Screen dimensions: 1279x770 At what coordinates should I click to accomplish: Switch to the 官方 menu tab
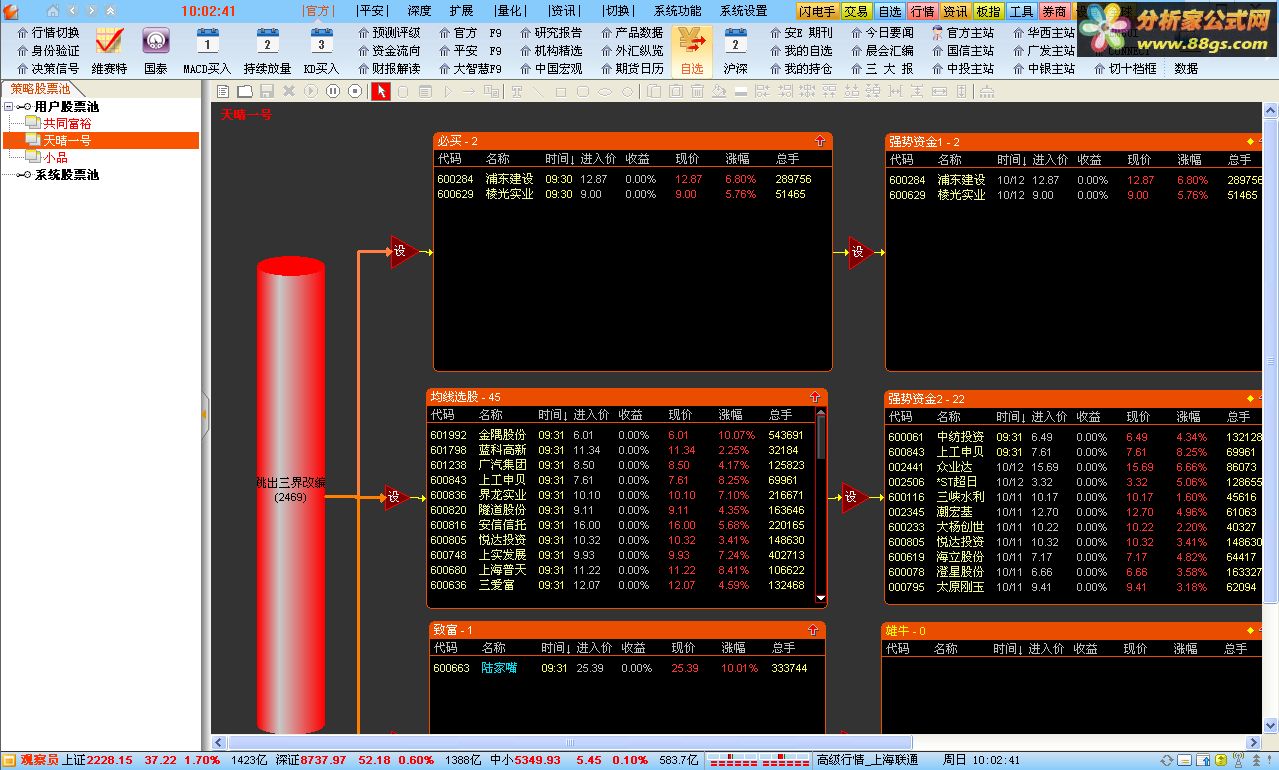pos(317,11)
